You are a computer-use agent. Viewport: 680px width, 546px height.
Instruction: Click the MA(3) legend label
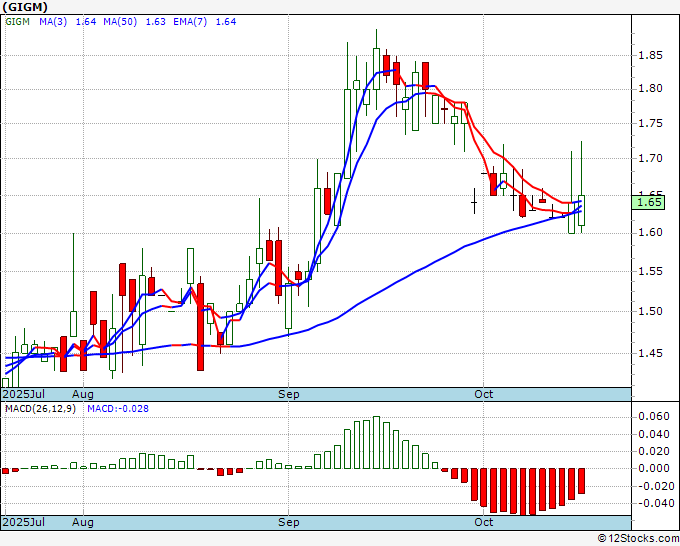tap(53, 22)
